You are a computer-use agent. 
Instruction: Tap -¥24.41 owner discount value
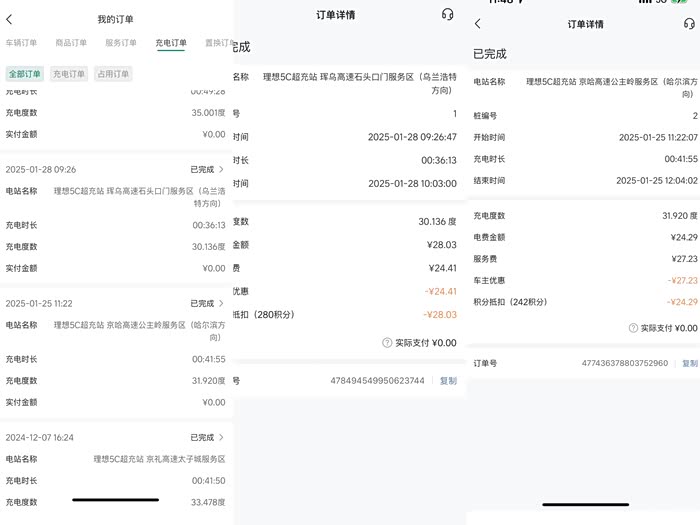coord(441,292)
